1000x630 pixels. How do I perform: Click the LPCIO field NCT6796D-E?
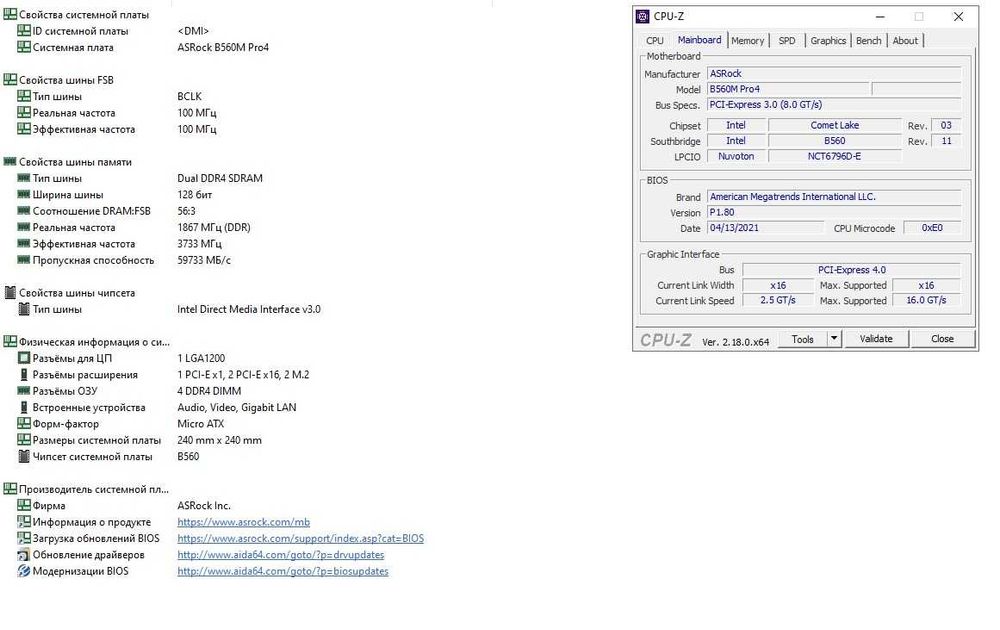click(834, 156)
